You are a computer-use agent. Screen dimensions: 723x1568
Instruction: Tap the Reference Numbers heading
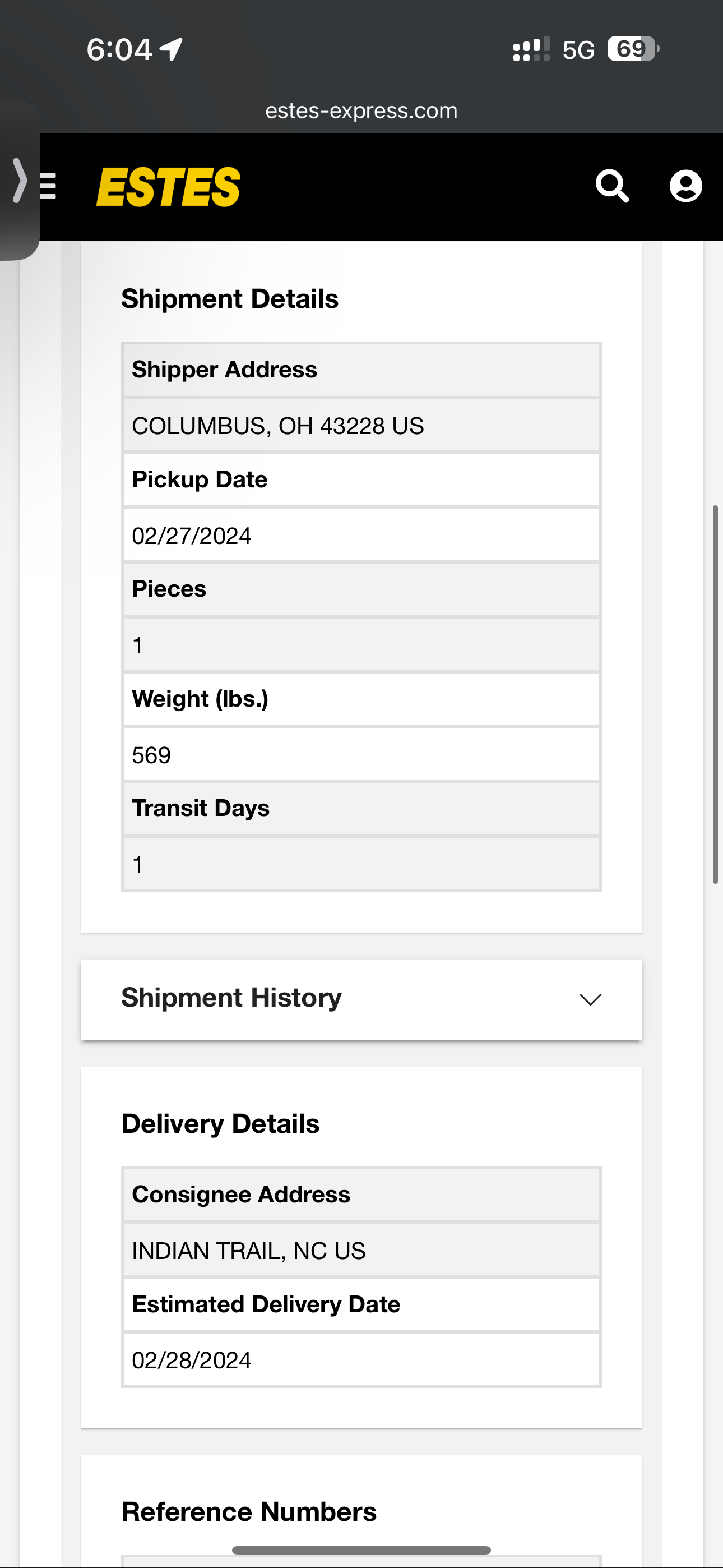coord(249,1512)
